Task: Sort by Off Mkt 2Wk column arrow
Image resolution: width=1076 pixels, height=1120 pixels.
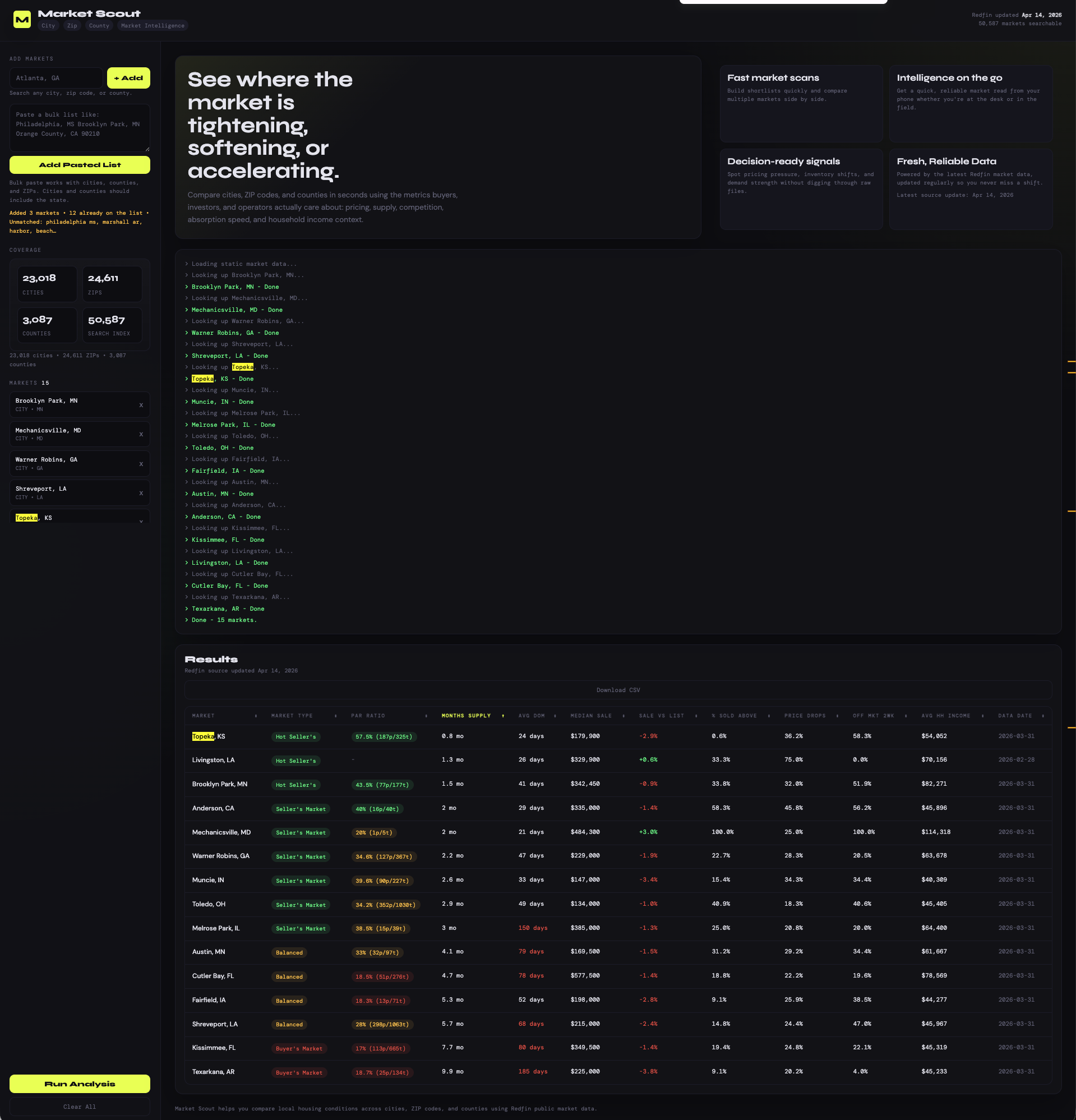Action: coord(906,716)
